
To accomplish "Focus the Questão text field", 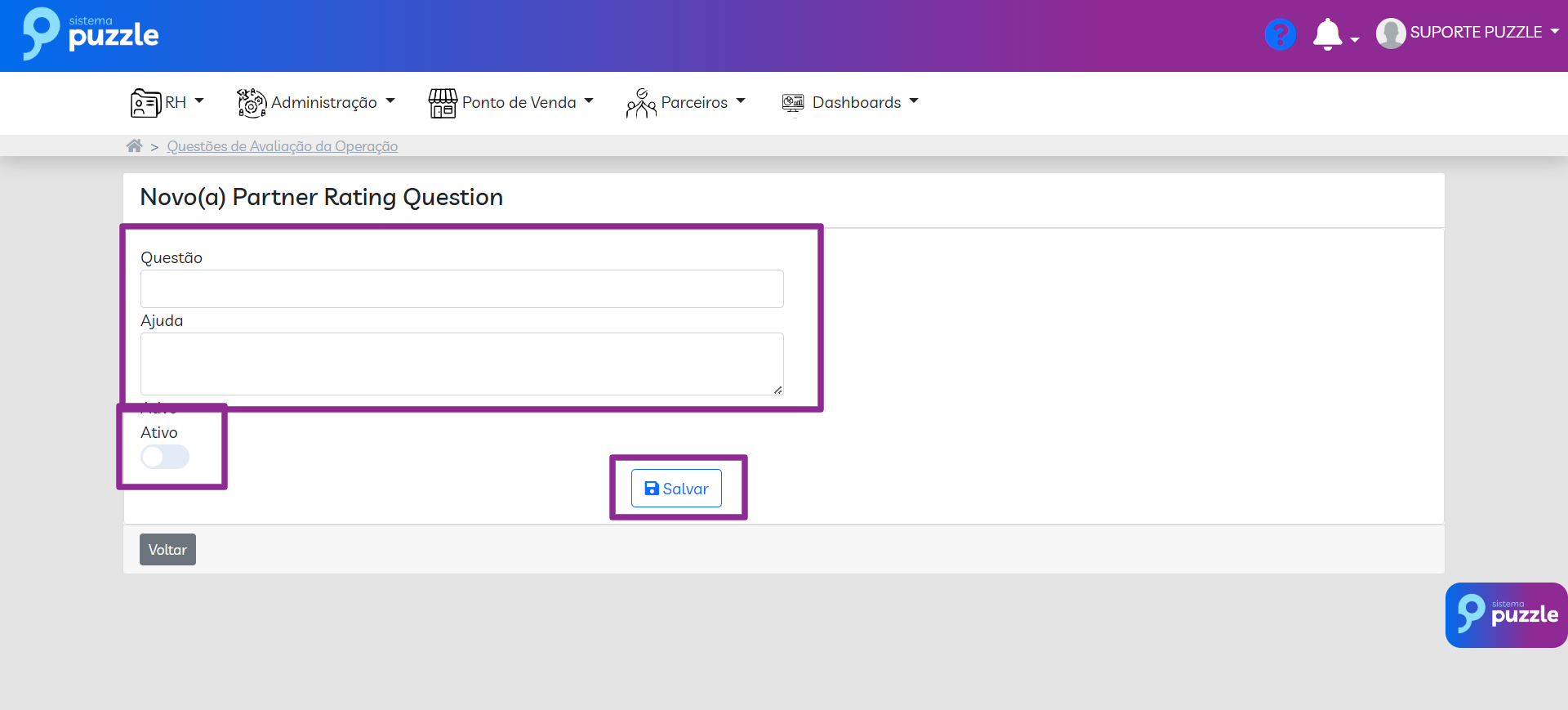I will click(x=461, y=289).
